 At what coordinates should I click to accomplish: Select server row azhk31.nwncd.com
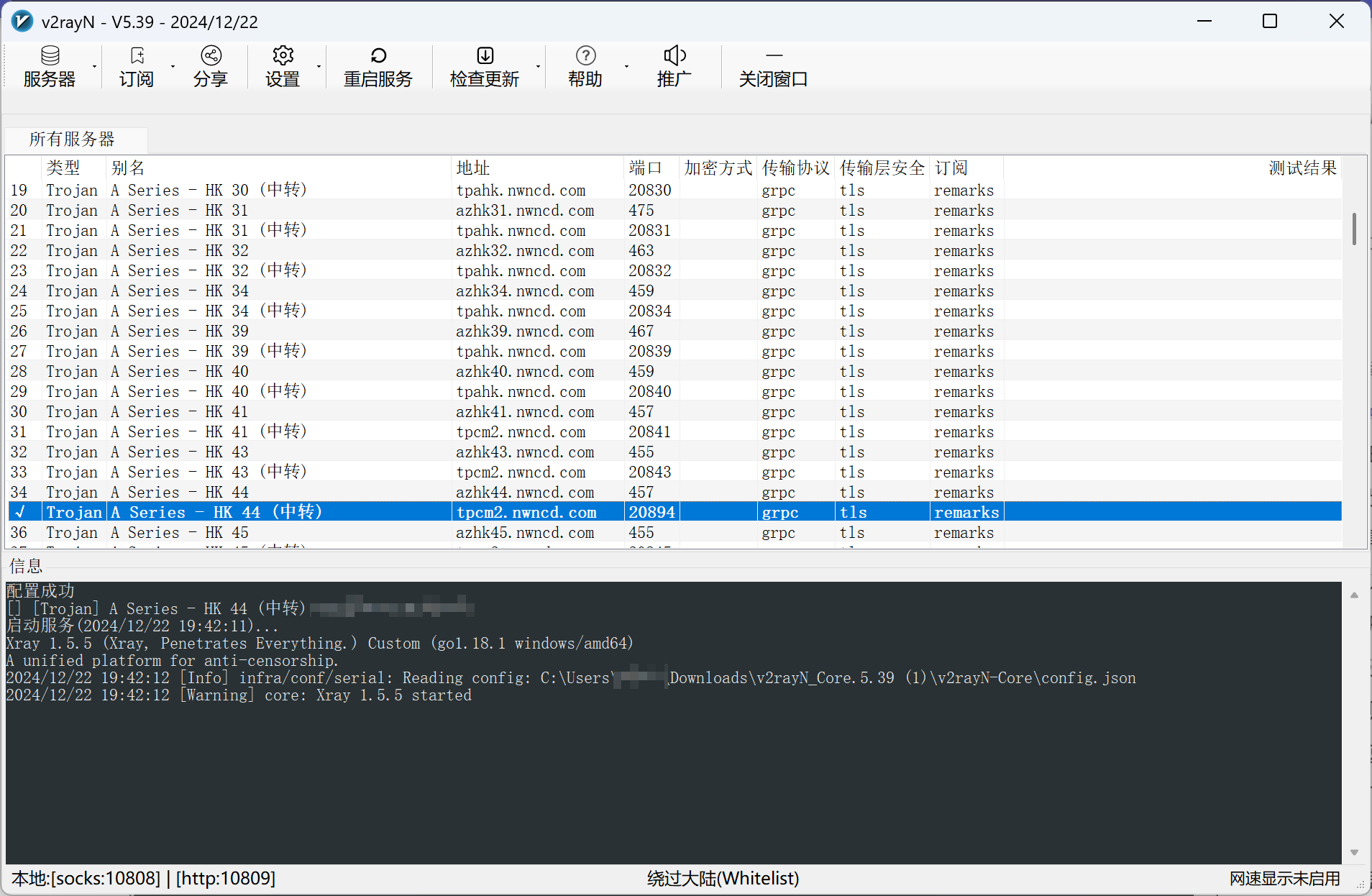click(x=674, y=210)
